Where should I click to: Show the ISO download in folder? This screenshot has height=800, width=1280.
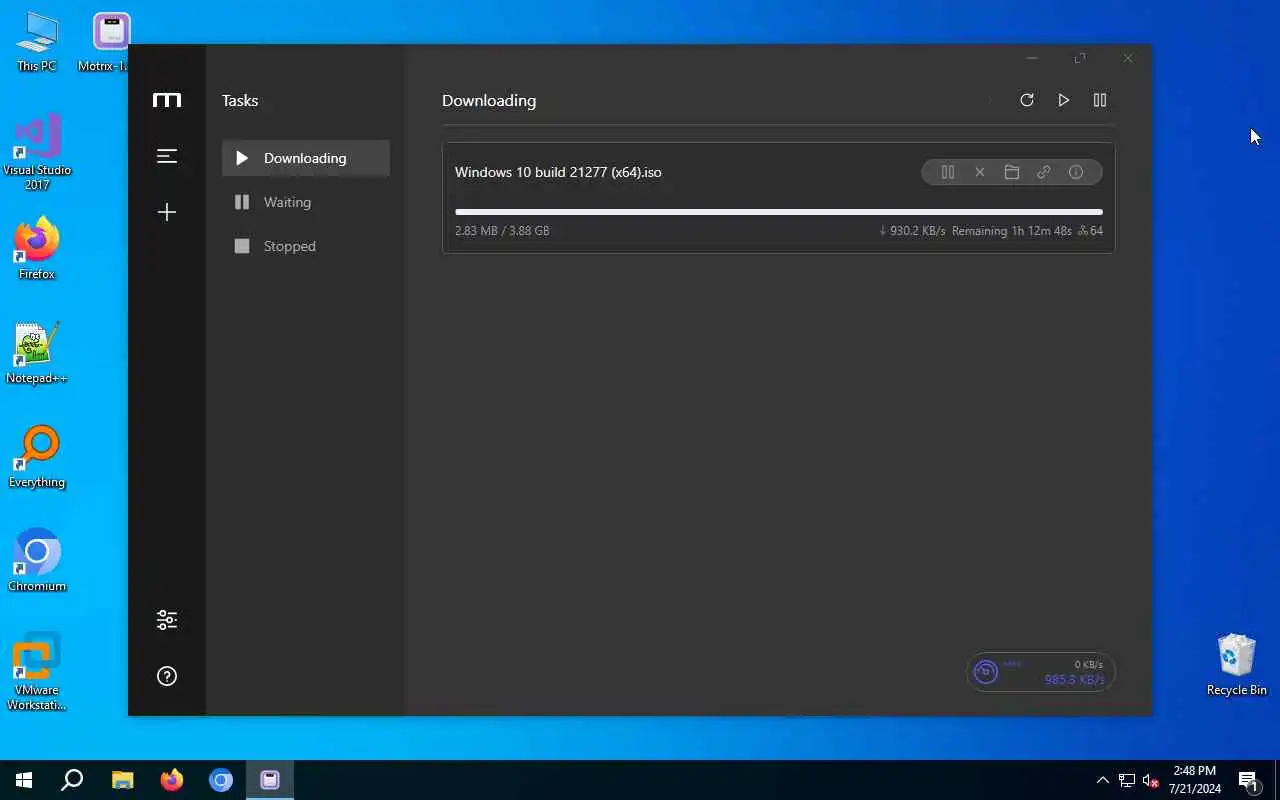click(x=1012, y=172)
